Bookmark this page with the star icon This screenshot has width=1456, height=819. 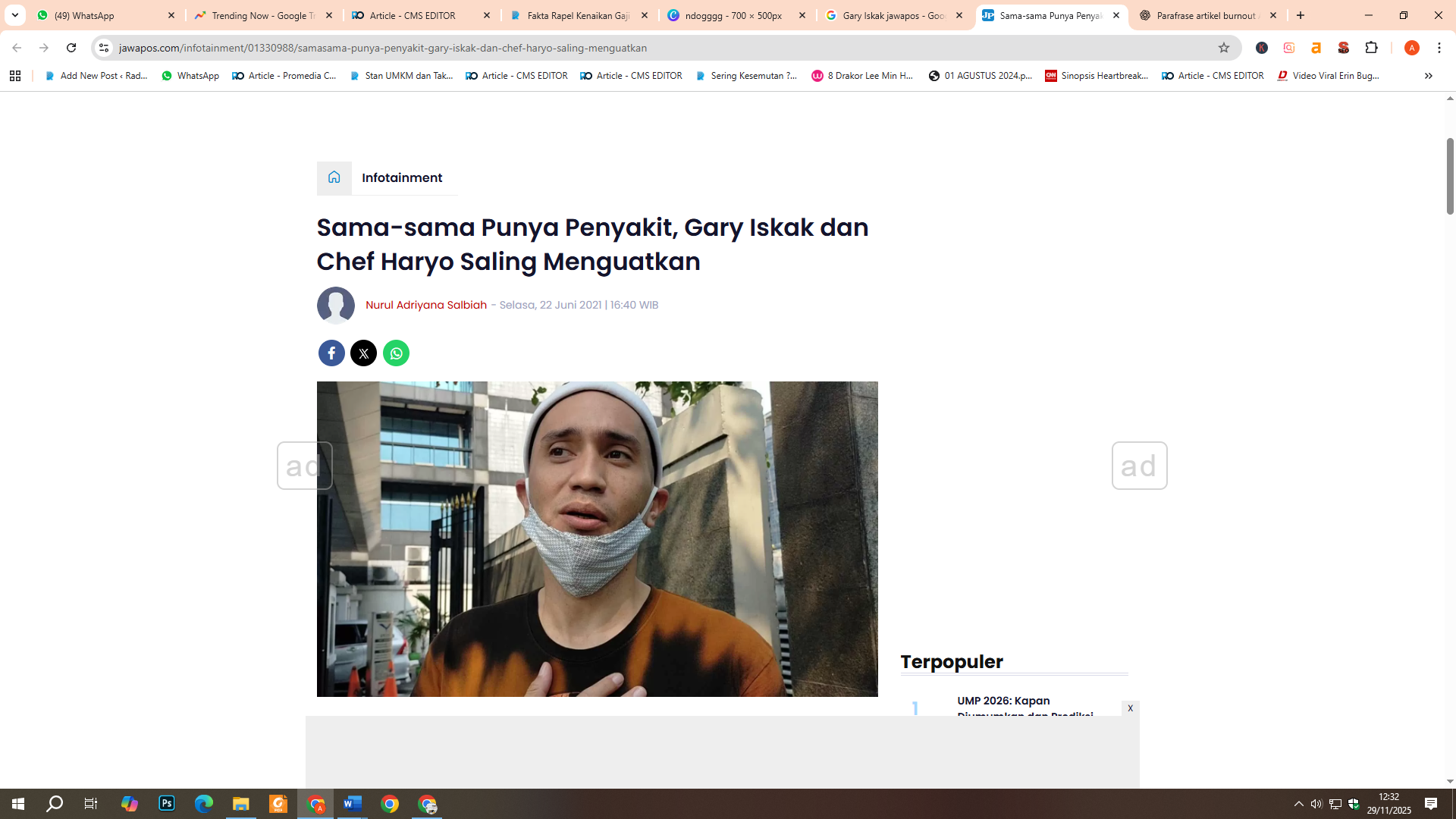1223,47
